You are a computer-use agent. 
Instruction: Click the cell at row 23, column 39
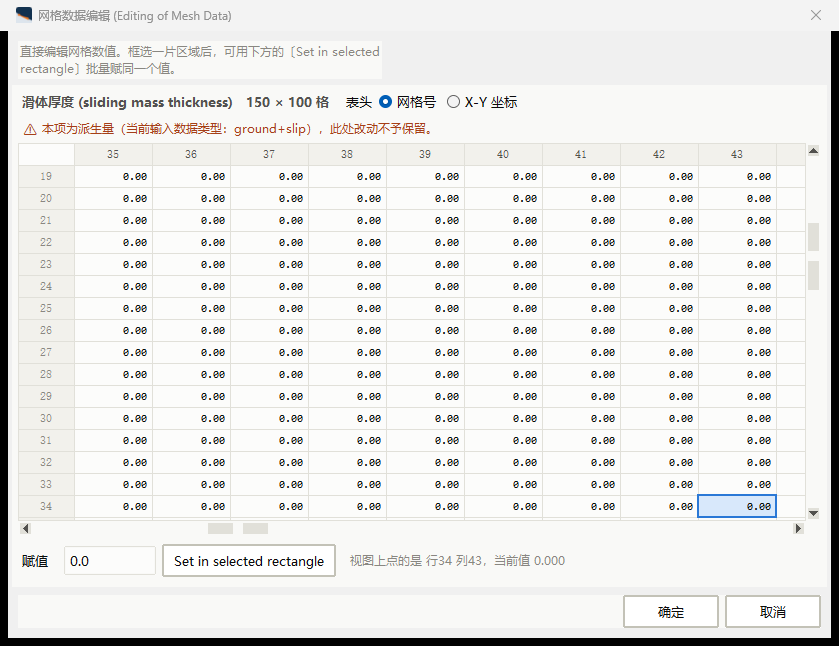click(x=425, y=264)
